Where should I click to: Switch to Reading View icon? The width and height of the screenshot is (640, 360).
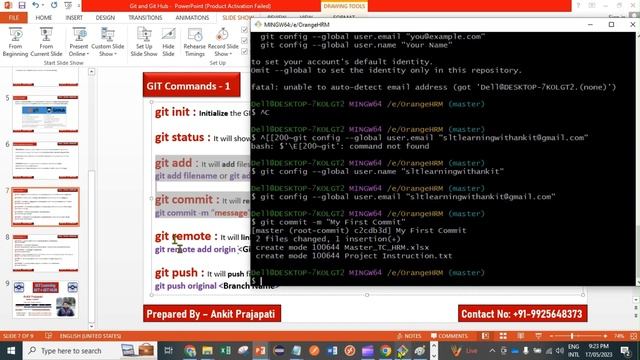(521, 336)
